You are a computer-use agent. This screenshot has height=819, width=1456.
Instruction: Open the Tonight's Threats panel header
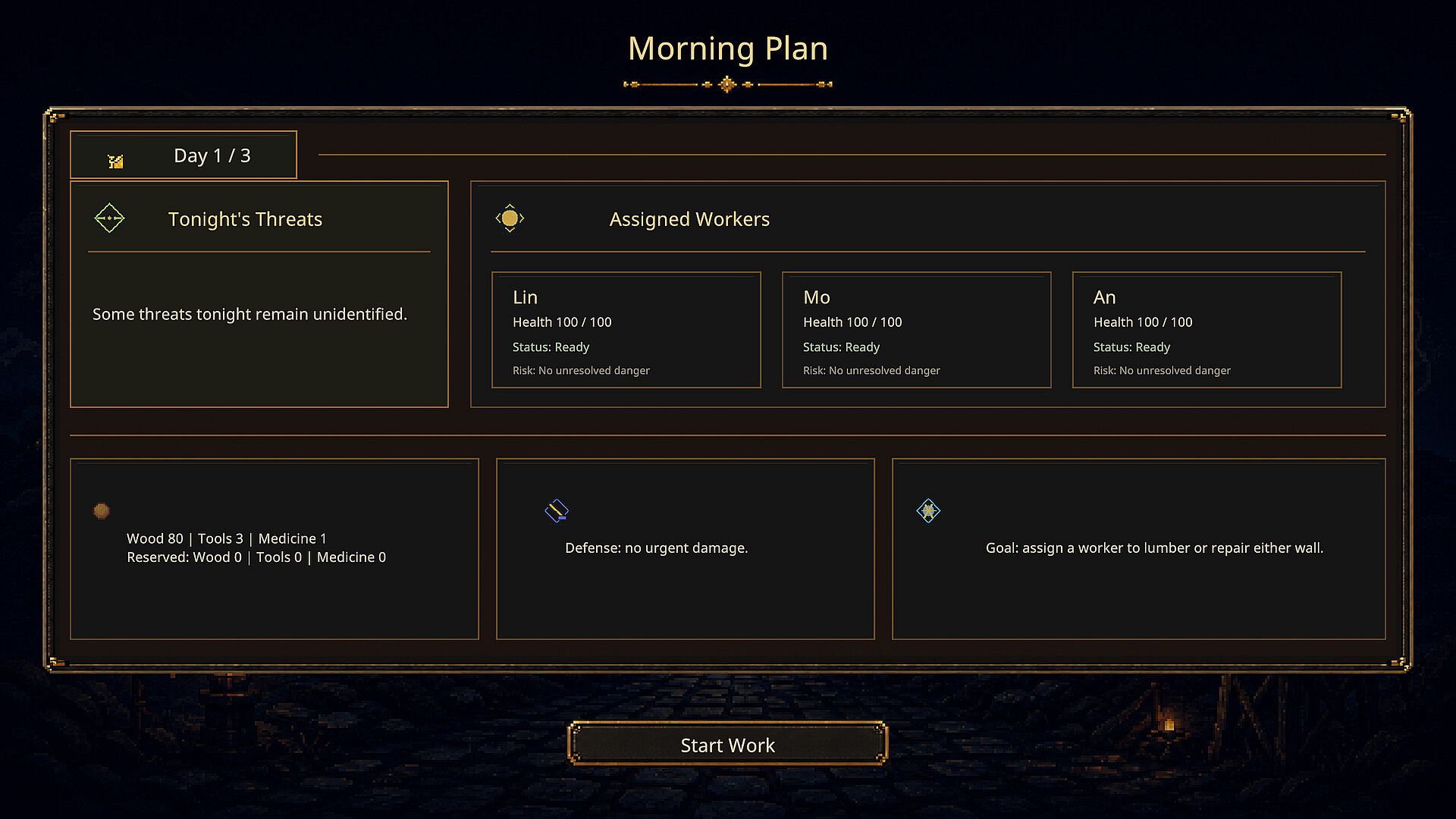click(245, 219)
